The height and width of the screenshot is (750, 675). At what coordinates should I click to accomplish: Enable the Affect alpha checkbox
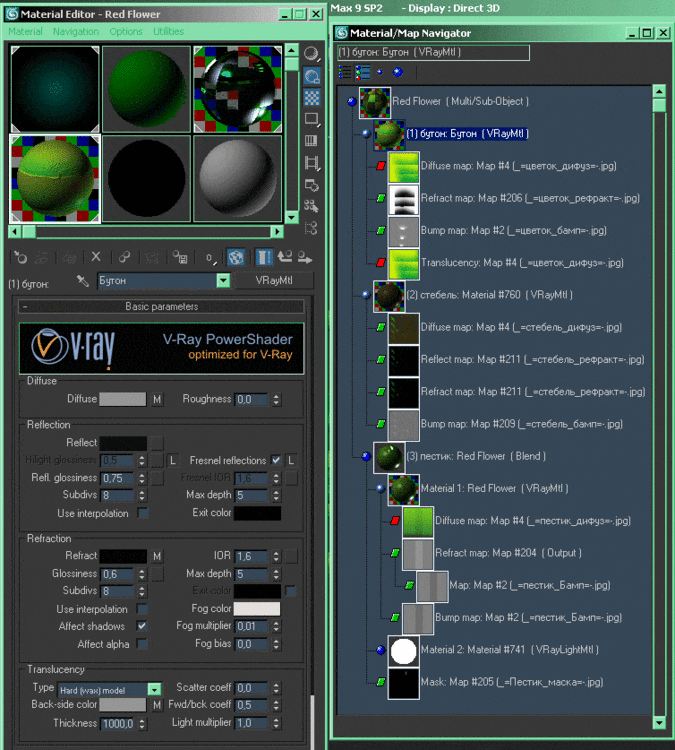pyautogui.click(x=142, y=644)
